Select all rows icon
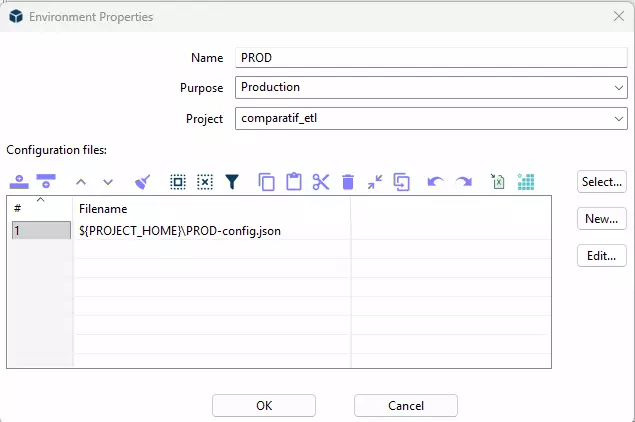This screenshot has height=422, width=635. pyautogui.click(x=178, y=182)
